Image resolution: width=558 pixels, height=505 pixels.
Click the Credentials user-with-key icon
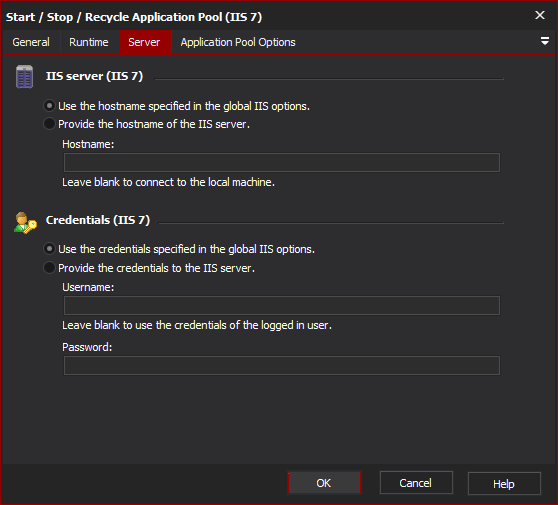[25, 223]
